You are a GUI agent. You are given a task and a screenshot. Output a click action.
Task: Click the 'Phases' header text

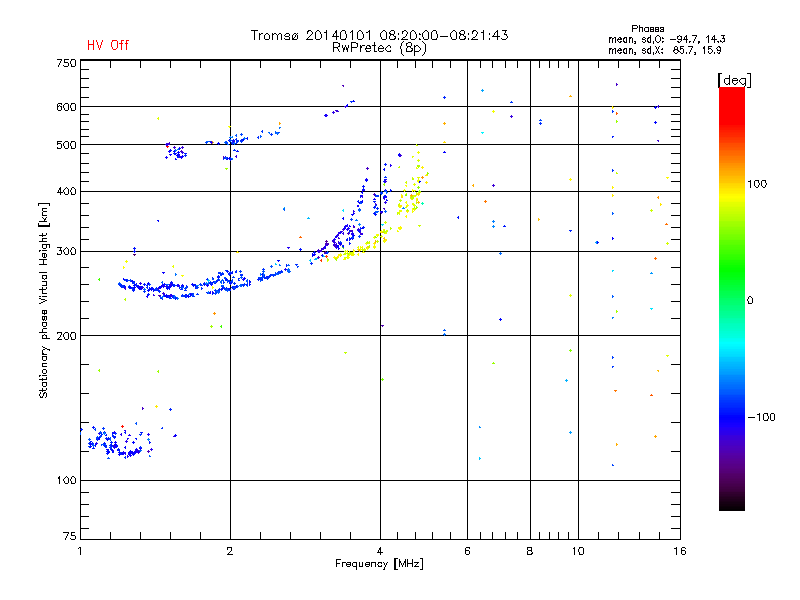click(x=647, y=29)
